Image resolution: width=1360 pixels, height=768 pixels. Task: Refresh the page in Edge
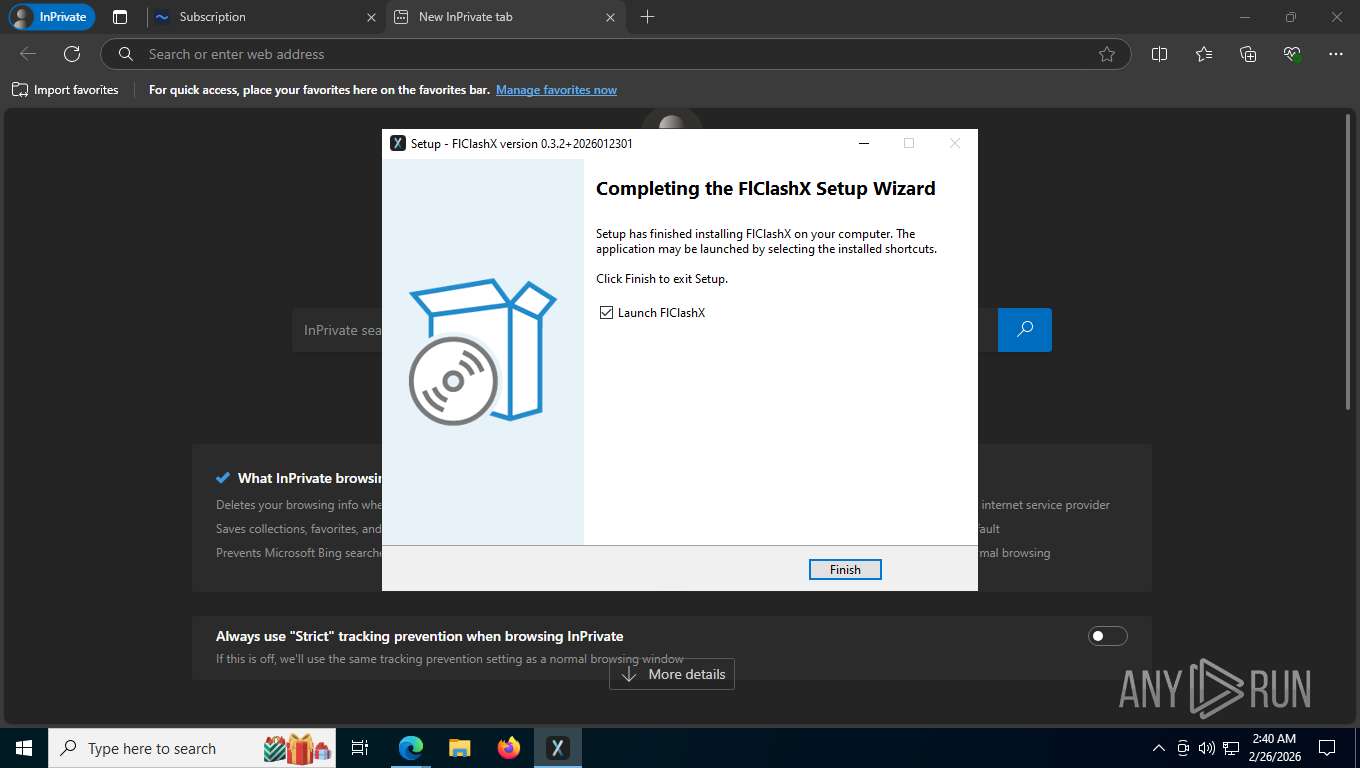[x=72, y=54]
